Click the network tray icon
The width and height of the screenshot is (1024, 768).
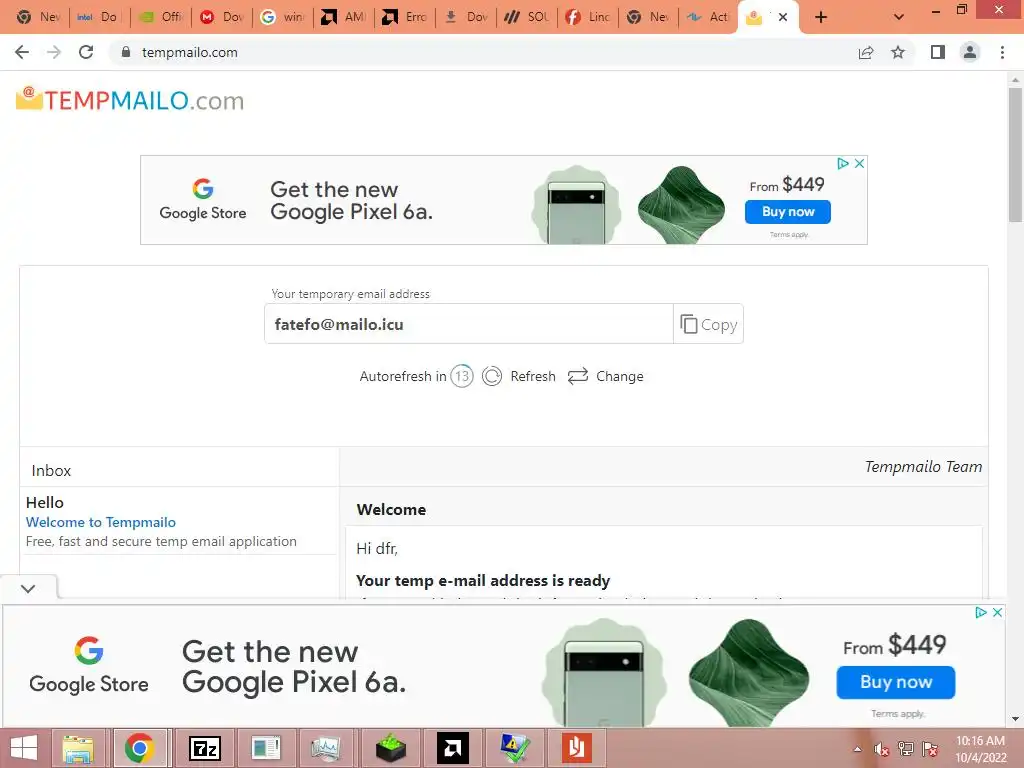906,750
